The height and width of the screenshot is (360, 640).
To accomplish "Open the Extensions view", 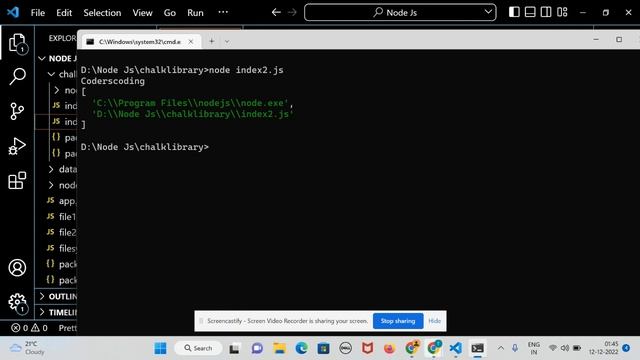I will coord(17,180).
